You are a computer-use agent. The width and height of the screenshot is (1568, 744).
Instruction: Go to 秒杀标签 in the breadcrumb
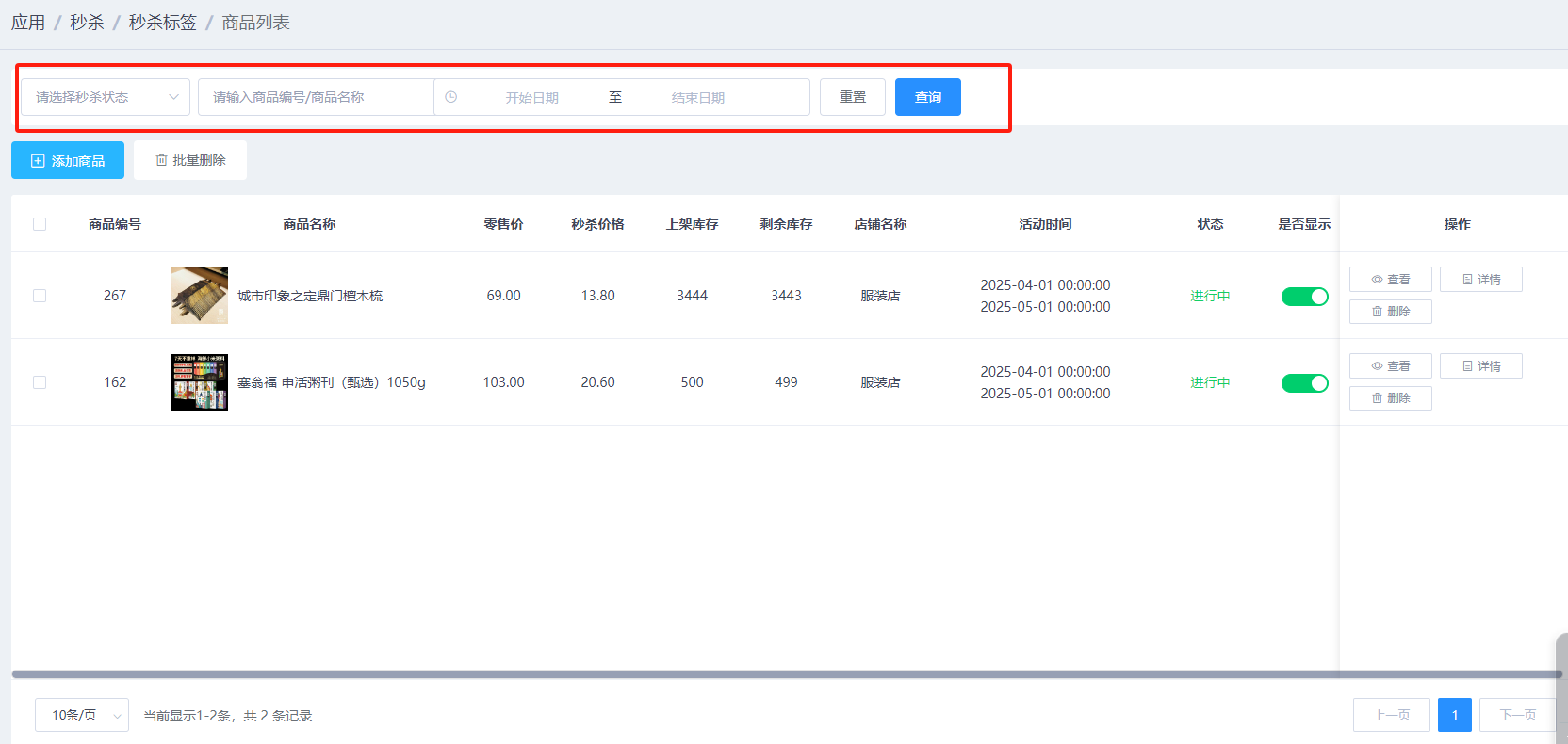[x=162, y=23]
